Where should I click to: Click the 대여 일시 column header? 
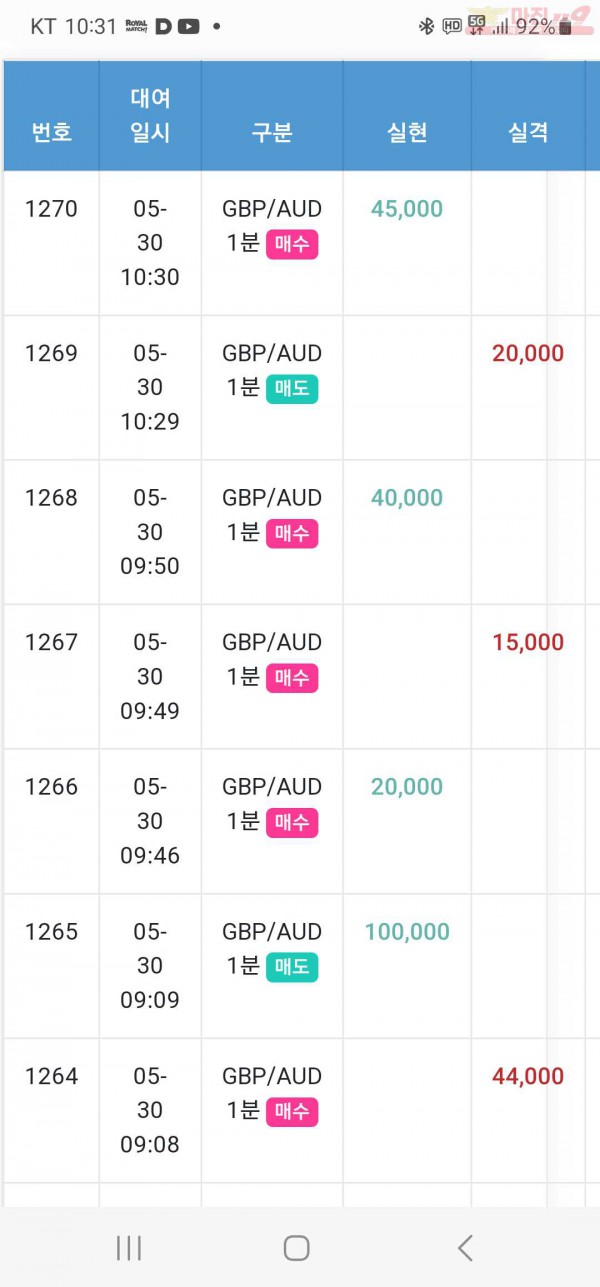(150, 116)
